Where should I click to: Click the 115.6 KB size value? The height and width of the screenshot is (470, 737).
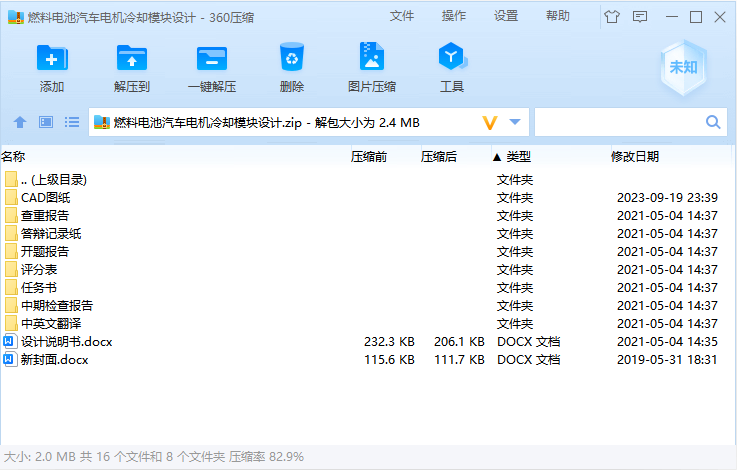tap(389, 360)
